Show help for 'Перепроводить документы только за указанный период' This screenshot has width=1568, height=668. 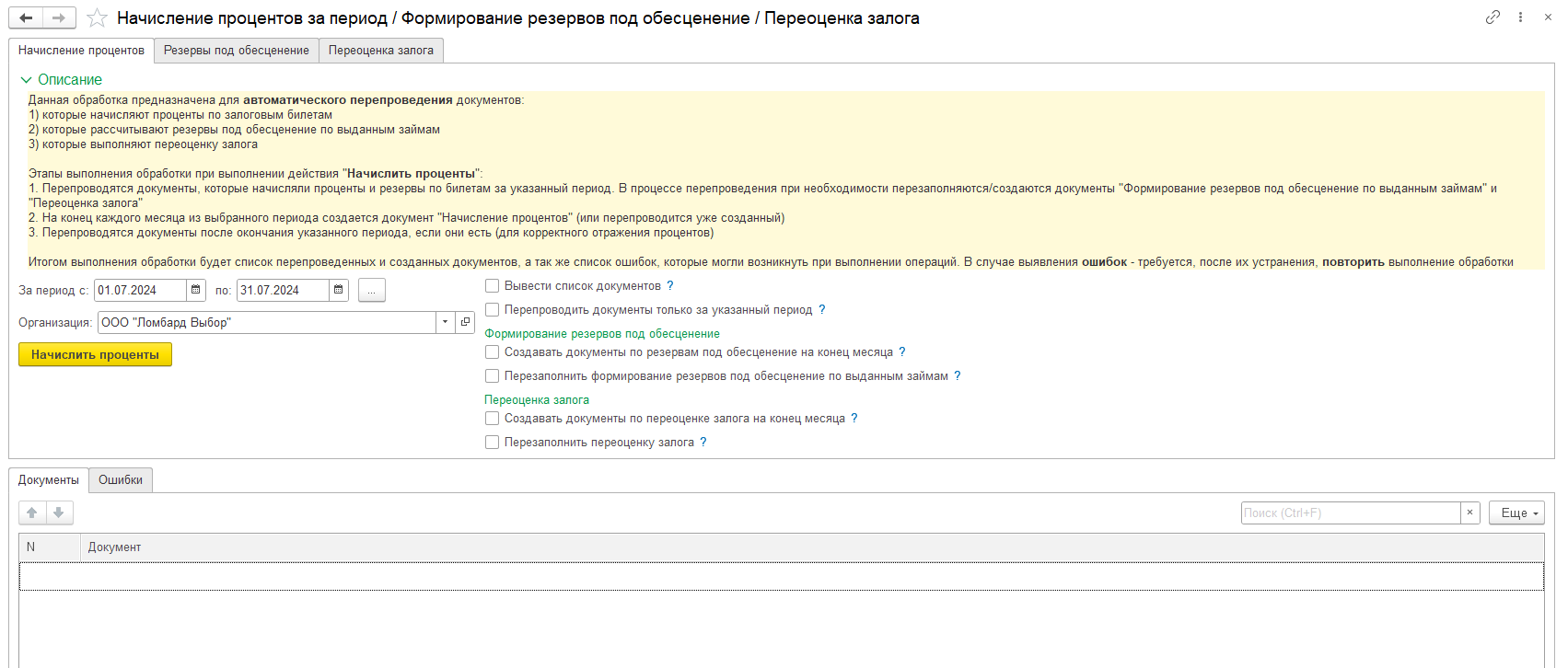tap(822, 310)
